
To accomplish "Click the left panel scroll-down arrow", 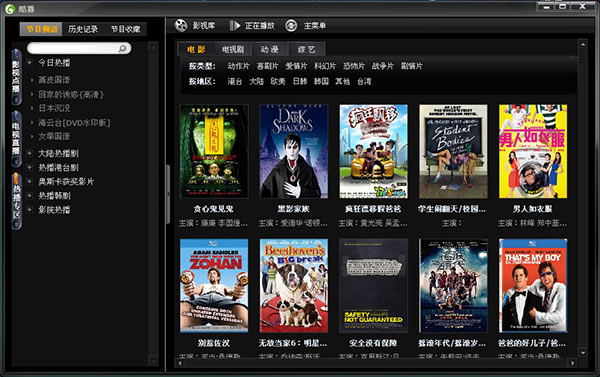I will tap(153, 361).
